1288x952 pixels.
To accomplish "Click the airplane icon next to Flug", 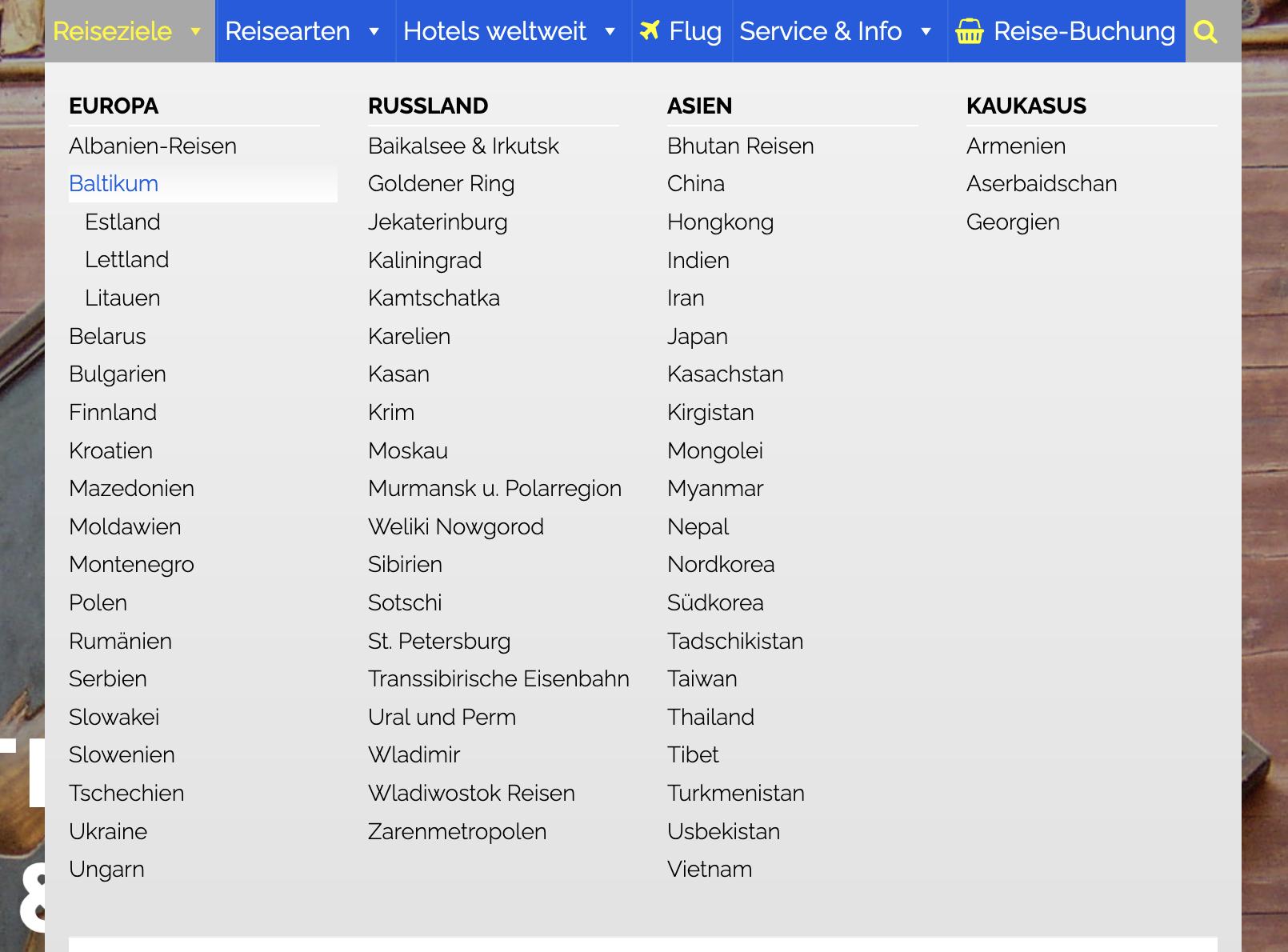I will coord(650,30).
